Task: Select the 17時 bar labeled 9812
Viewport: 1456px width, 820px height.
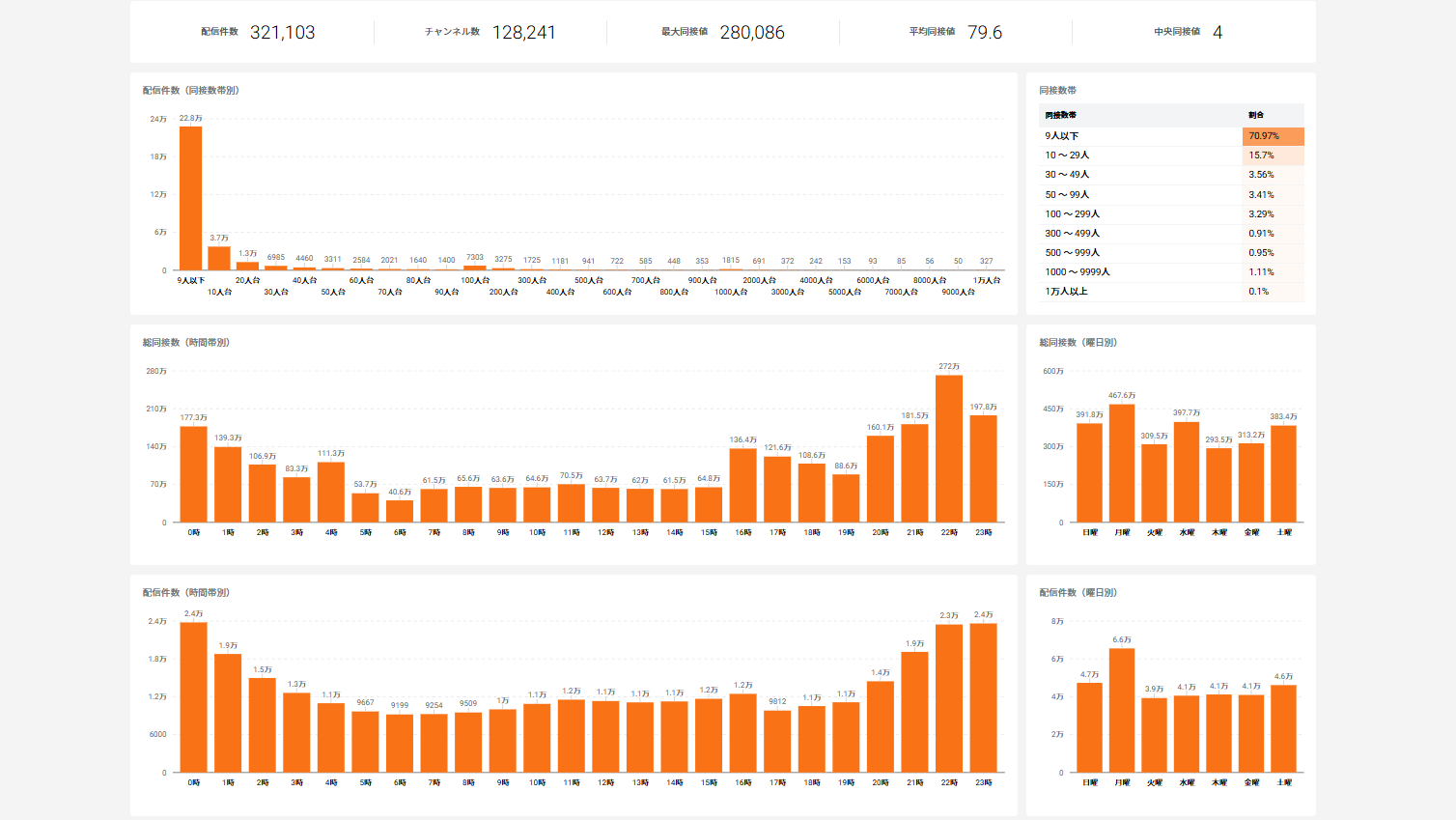Action: (777, 741)
